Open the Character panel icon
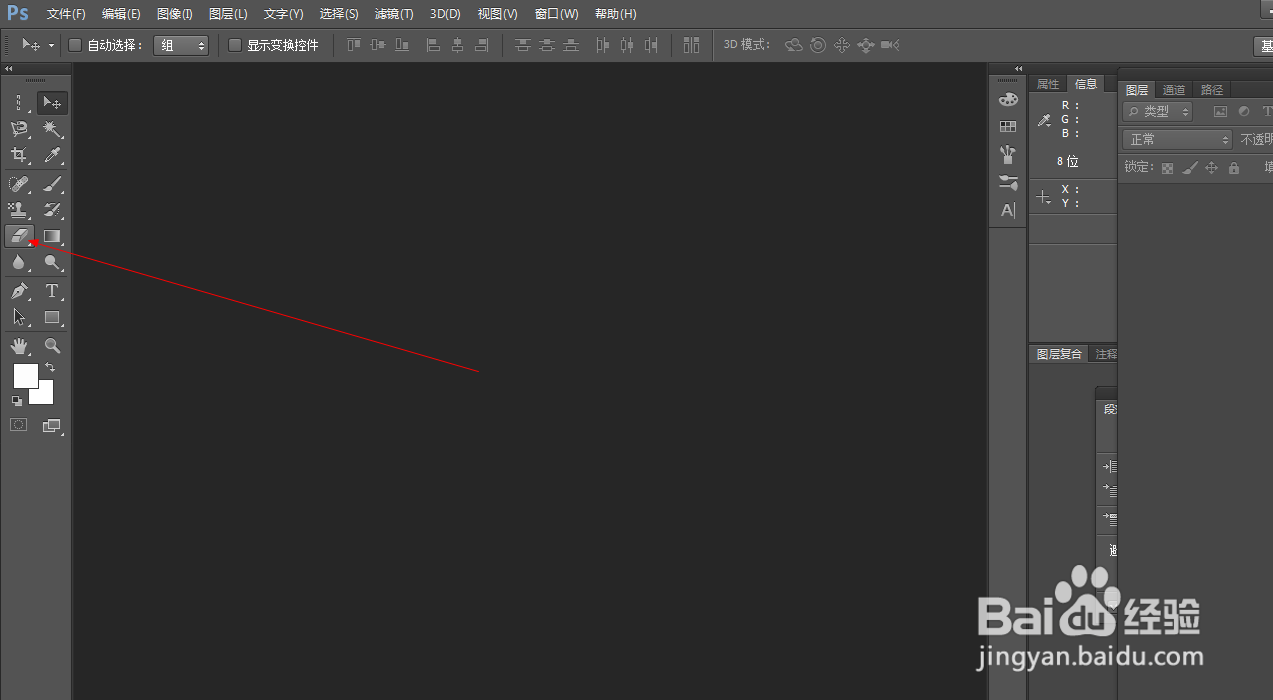Image resolution: width=1273 pixels, height=700 pixels. 1008,210
